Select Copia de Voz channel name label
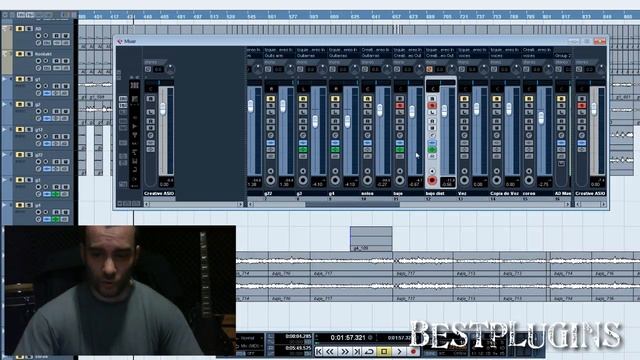Image resolution: width=640 pixels, height=360 pixels. (504, 193)
